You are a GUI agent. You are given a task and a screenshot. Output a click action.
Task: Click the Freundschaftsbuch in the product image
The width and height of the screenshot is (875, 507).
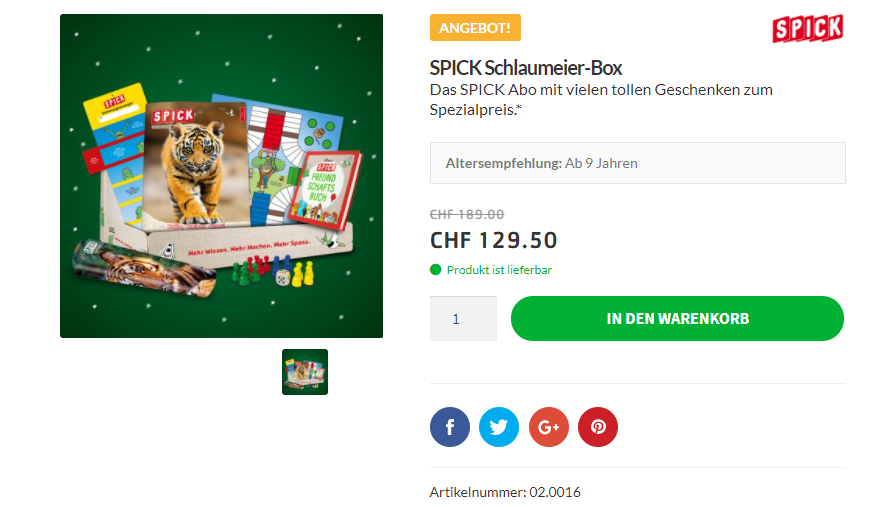pyautogui.click(x=324, y=190)
